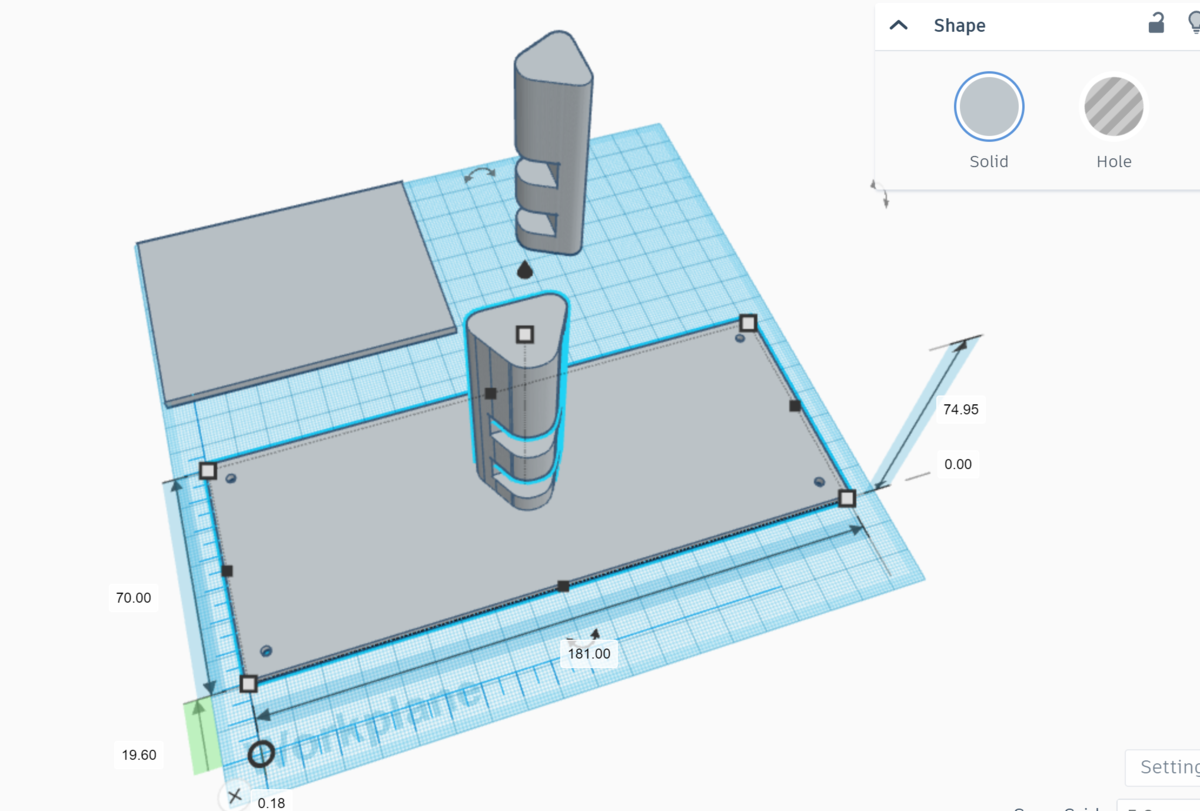Select the Hole material option

click(1113, 106)
